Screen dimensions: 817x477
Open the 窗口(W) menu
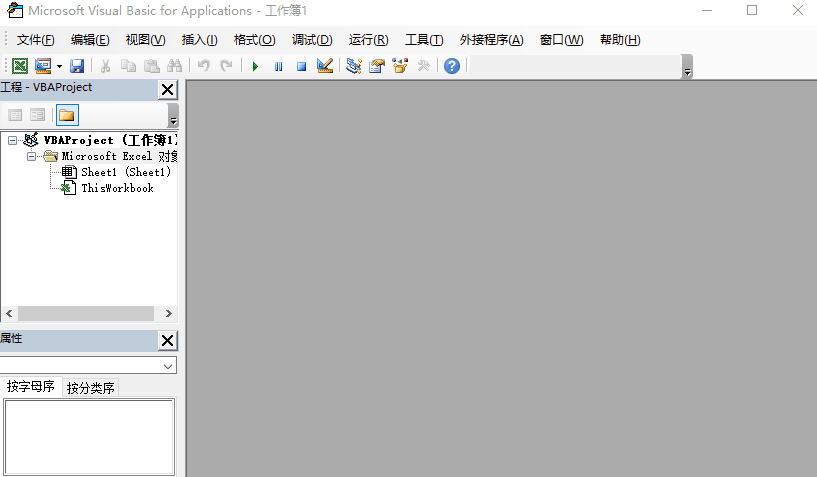tap(562, 40)
